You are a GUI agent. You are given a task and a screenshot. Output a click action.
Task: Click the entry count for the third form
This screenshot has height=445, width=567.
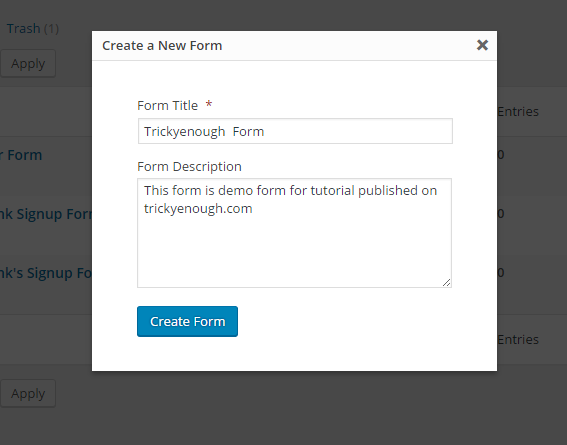click(501, 272)
